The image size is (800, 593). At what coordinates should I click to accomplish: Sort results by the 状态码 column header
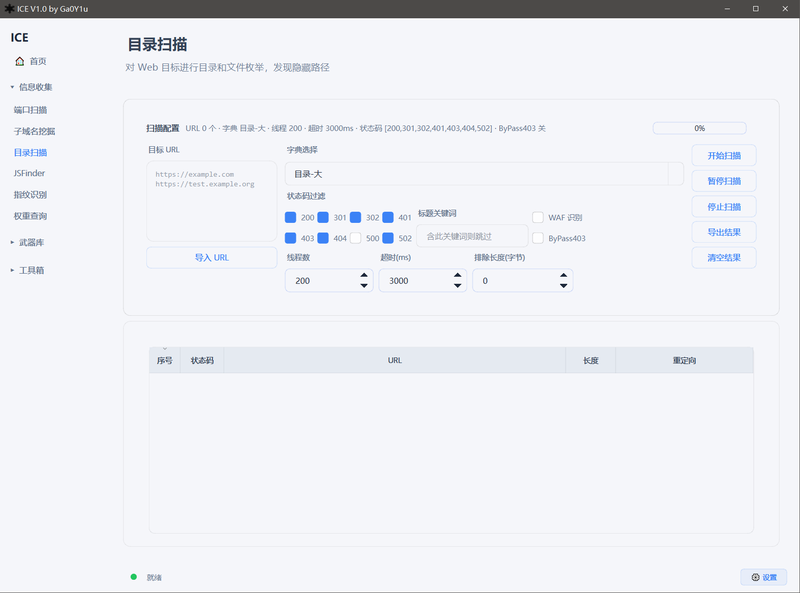tap(202, 360)
